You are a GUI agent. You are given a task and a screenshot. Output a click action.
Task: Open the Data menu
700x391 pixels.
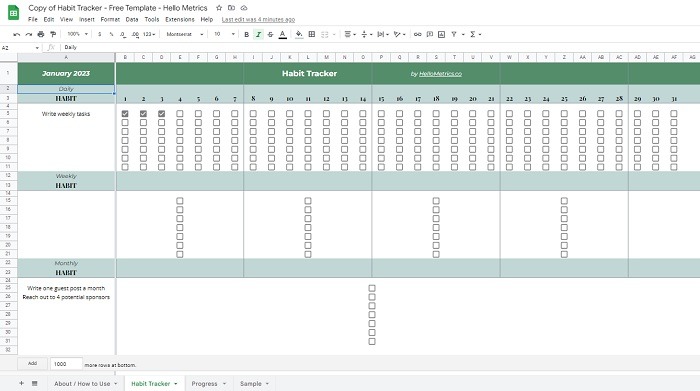(x=132, y=20)
